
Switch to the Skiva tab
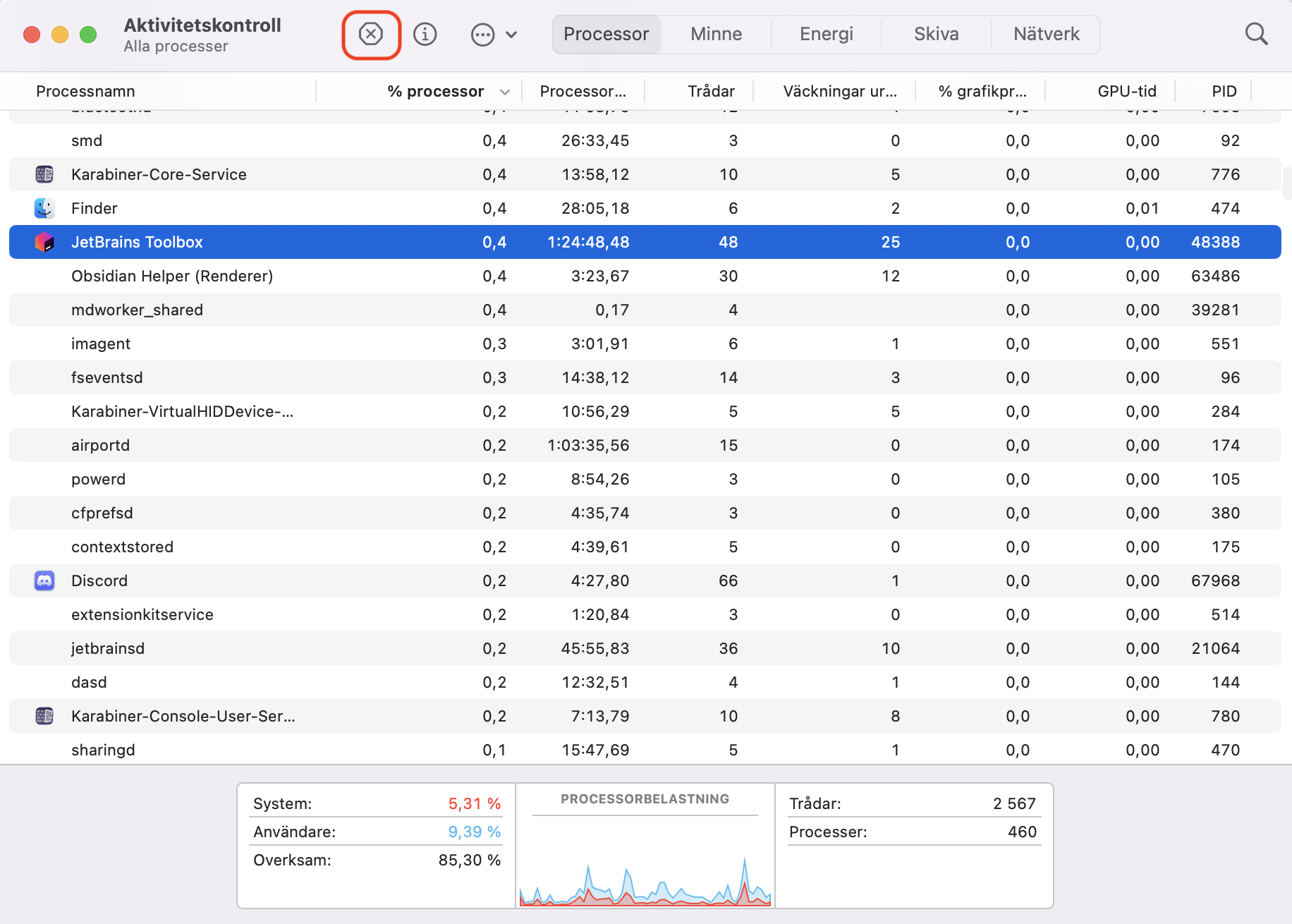937,34
